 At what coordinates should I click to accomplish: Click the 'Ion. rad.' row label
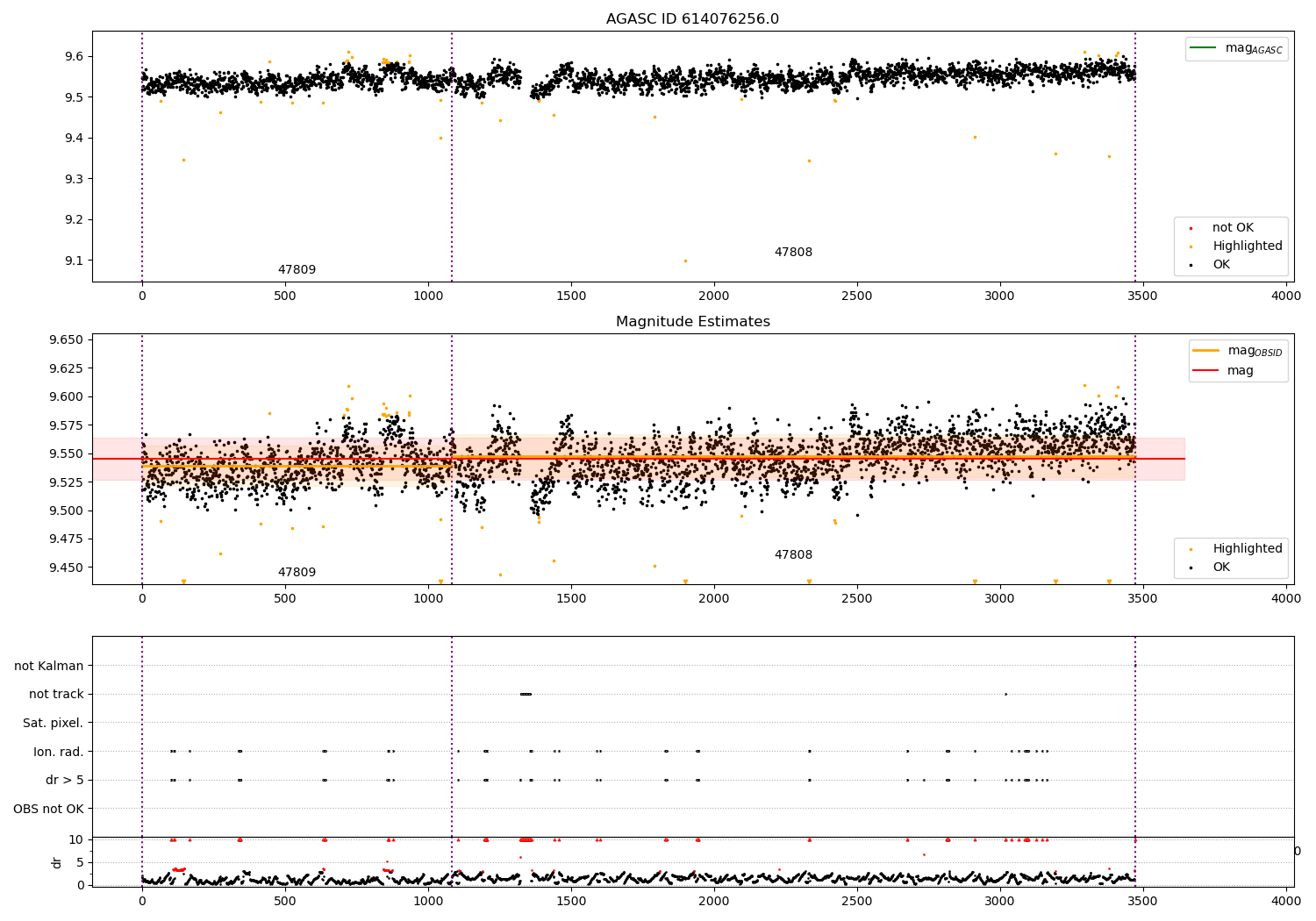click(59, 752)
